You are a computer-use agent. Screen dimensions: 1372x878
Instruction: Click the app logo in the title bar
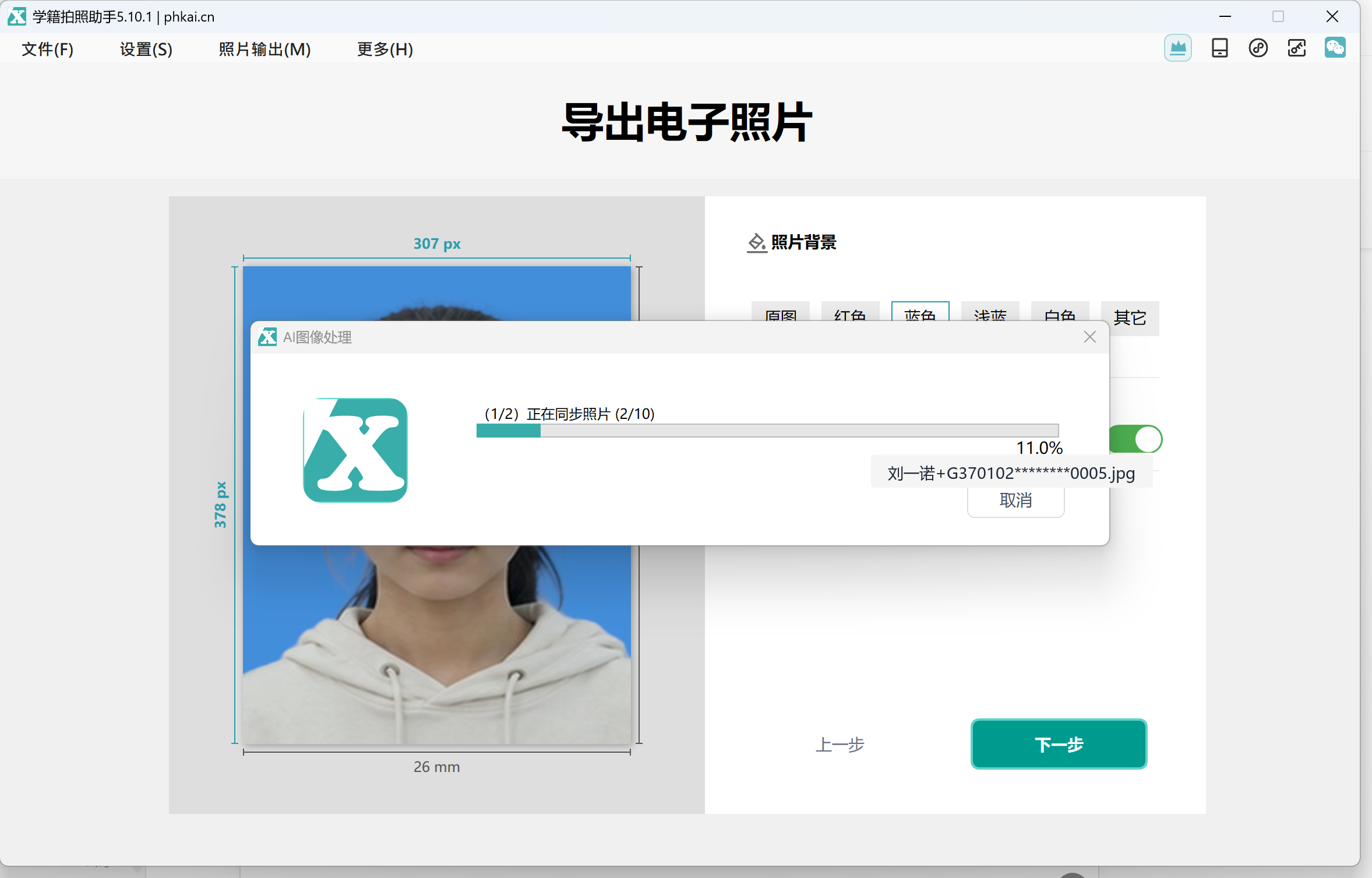17,16
